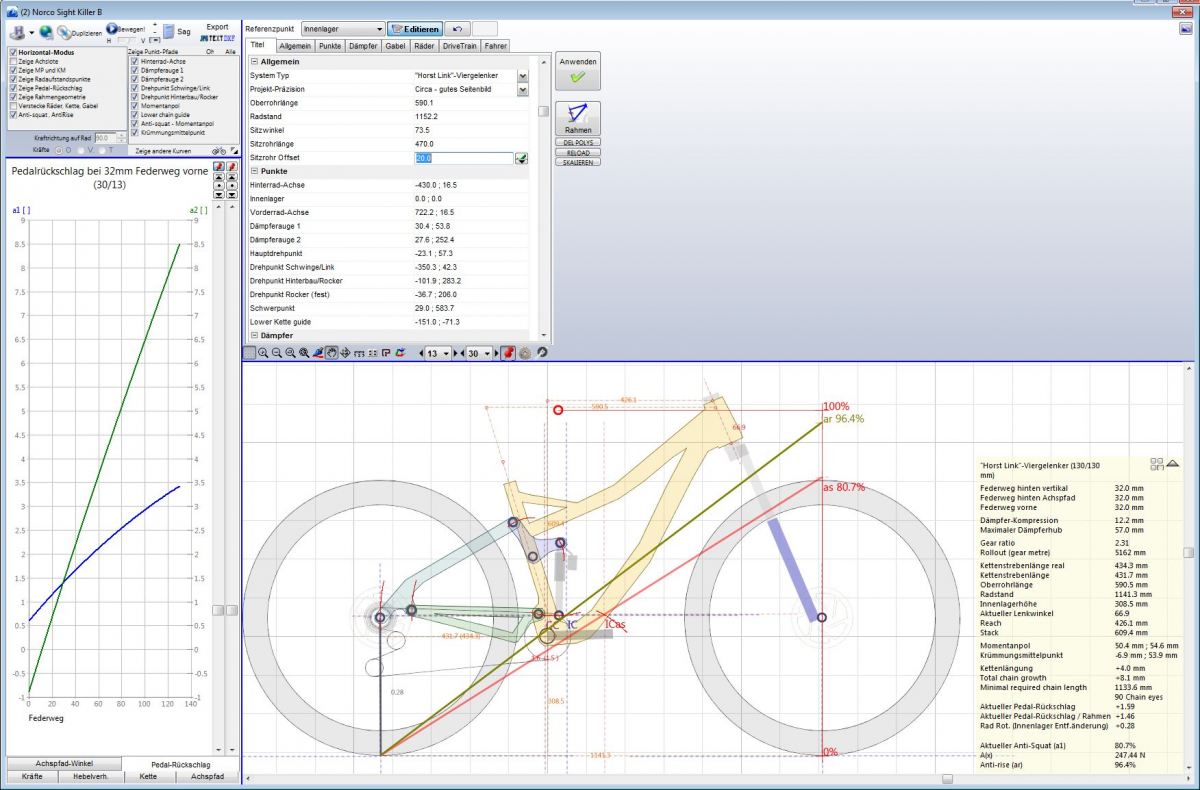Enable the Zeige Achslote checkbox
This screenshot has height=790, width=1200.
click(13, 62)
